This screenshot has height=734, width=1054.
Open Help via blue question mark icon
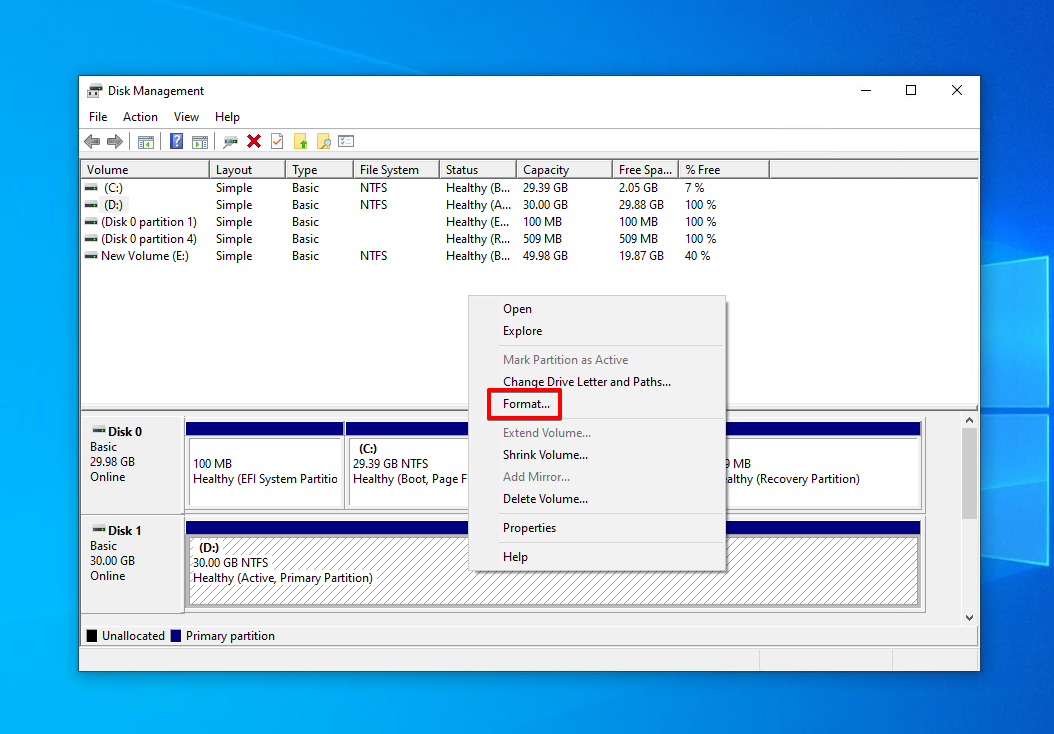click(x=177, y=142)
